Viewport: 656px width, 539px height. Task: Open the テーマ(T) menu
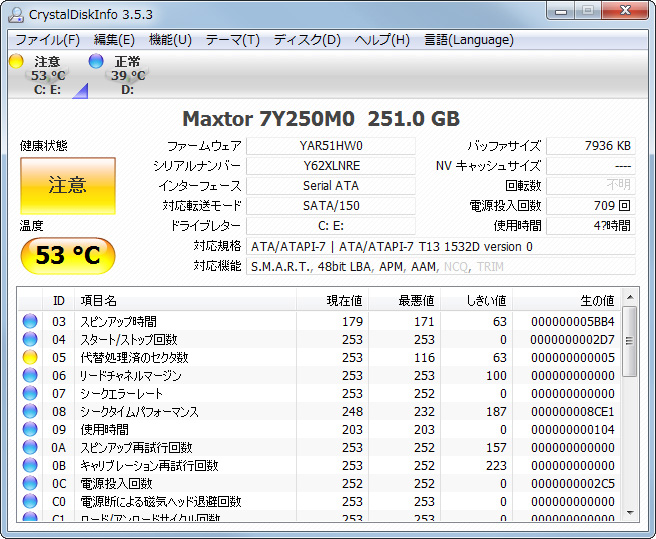[x=233, y=40]
